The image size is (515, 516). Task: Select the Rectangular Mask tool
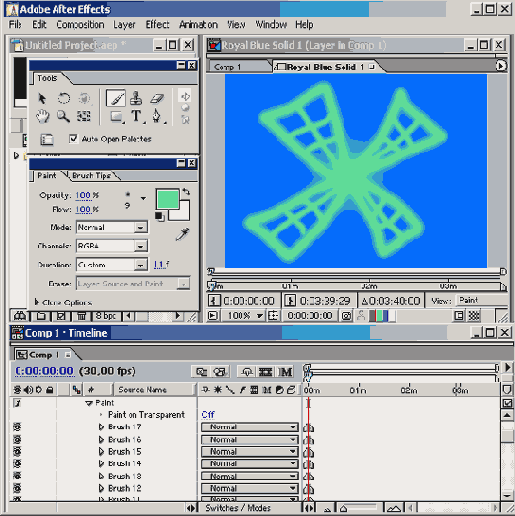116,116
